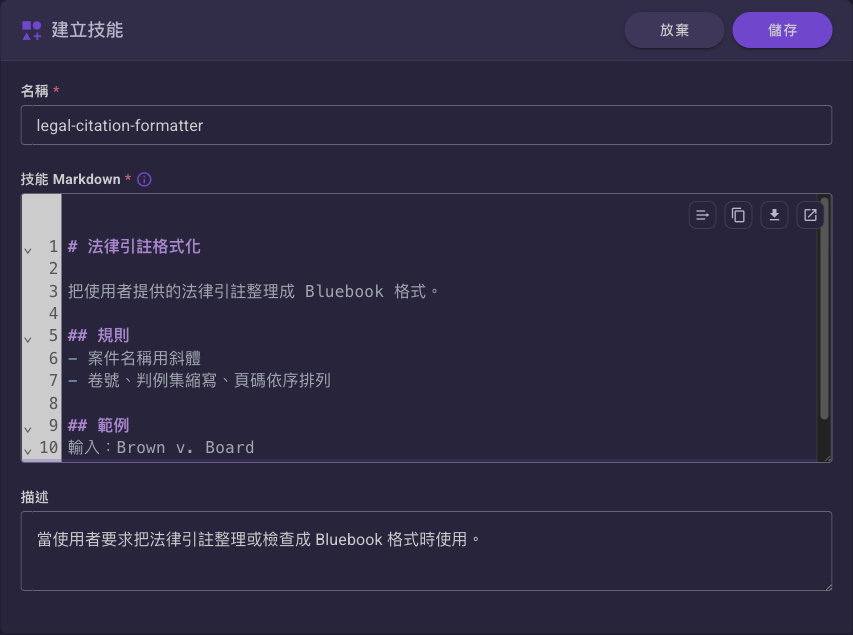Viewport: 853px width, 635px height.
Task: Click line 3 text '把使用者提供的法律引註整理成 Bluebook 格式'
Action: click(247, 292)
